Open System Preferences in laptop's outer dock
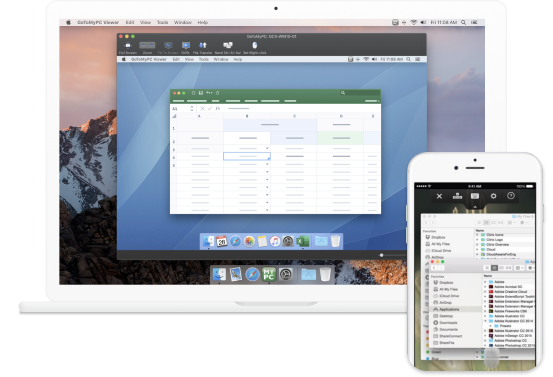 click(286, 274)
